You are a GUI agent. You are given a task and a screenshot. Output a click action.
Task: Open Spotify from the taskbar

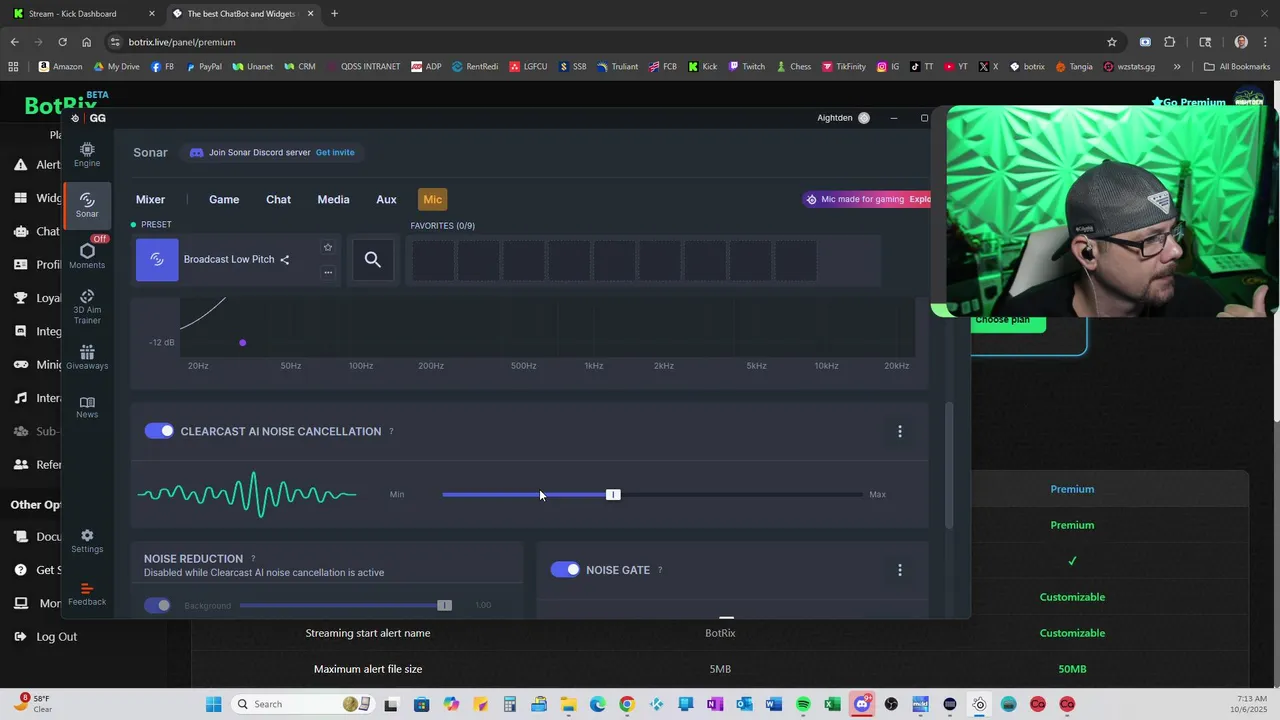point(803,704)
